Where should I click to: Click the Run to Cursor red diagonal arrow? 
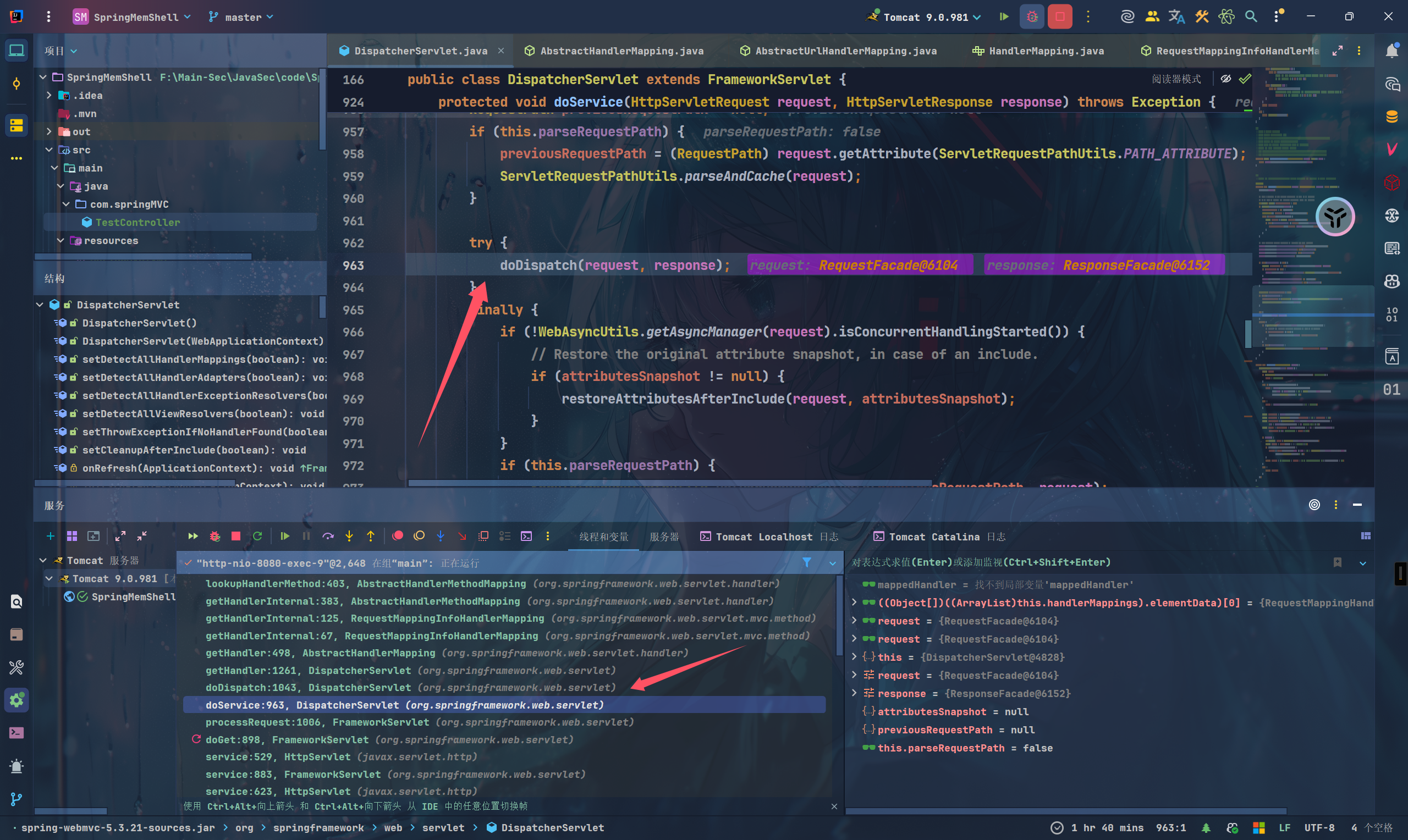[x=462, y=536]
